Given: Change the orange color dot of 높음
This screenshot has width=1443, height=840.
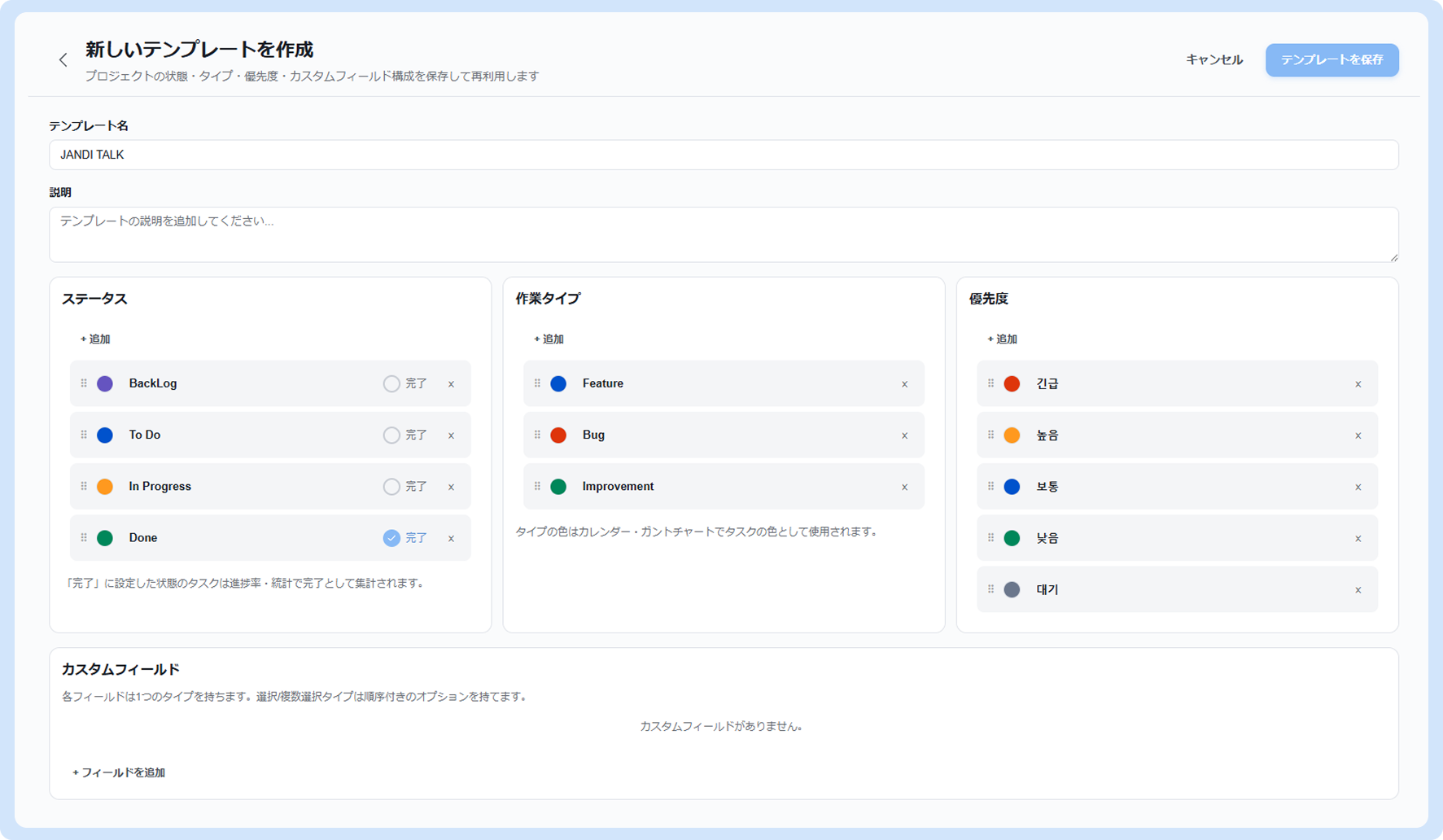Looking at the screenshot, I should coord(1012,435).
